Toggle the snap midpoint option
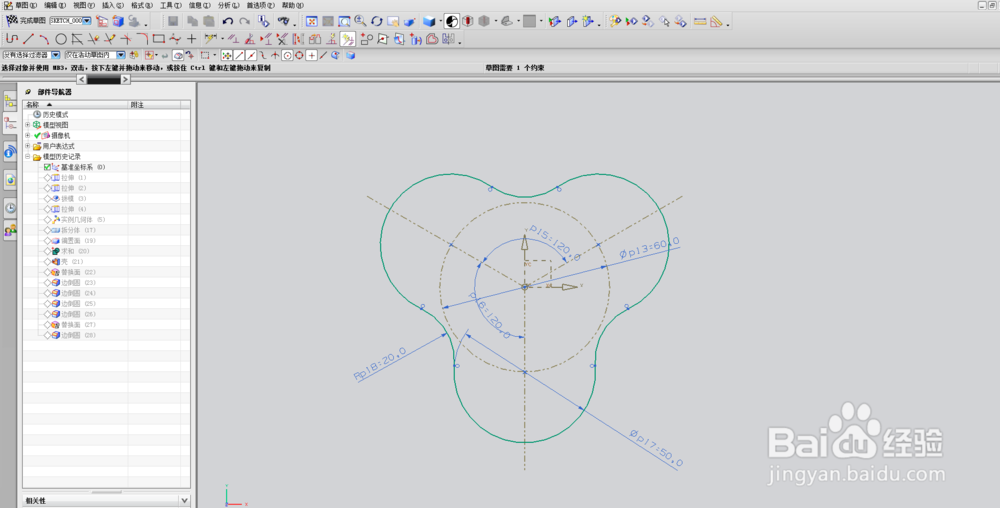This screenshot has width=1000, height=508. point(251,55)
